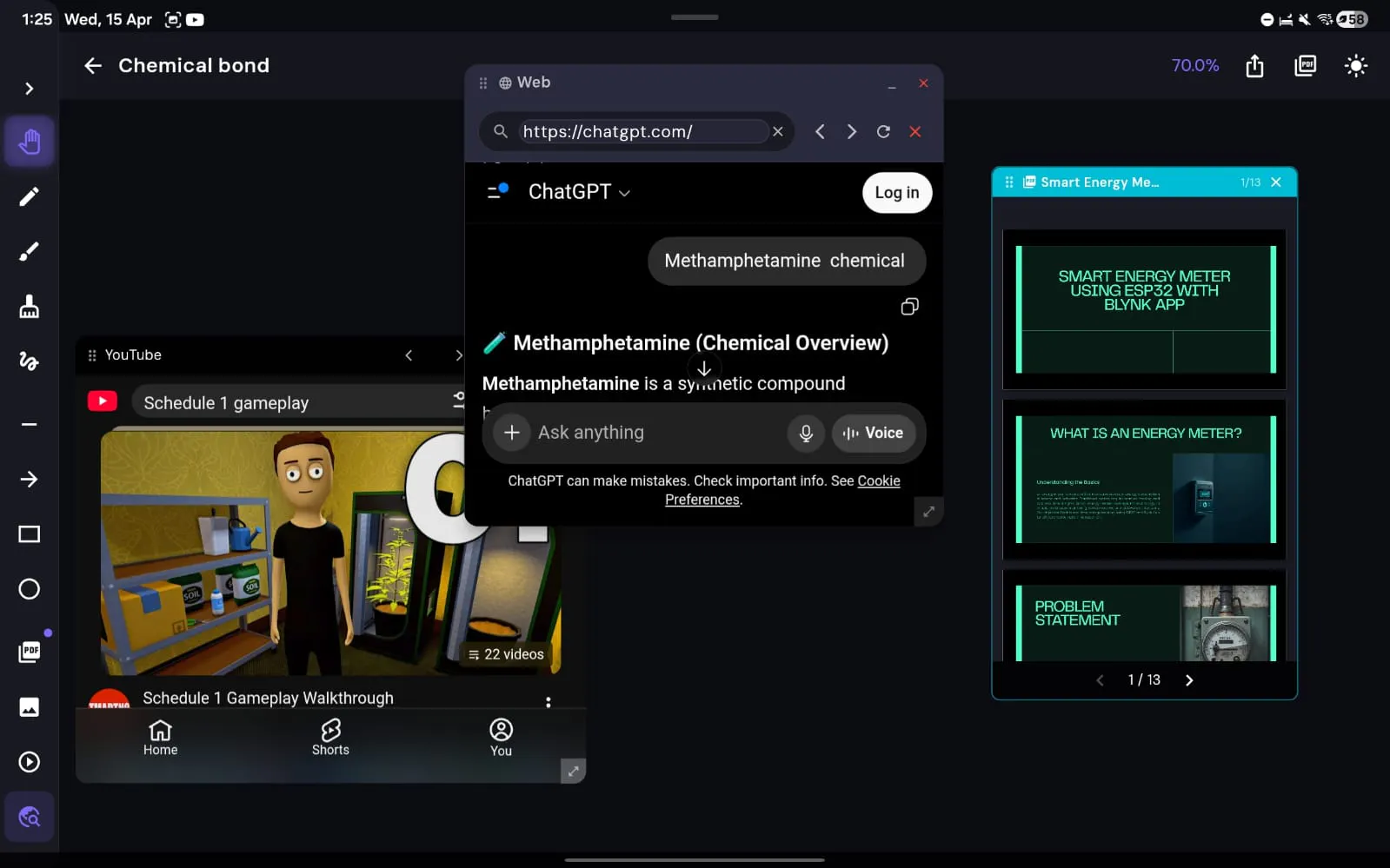
Task: Go to YouTube Shorts tab
Action: (330, 739)
